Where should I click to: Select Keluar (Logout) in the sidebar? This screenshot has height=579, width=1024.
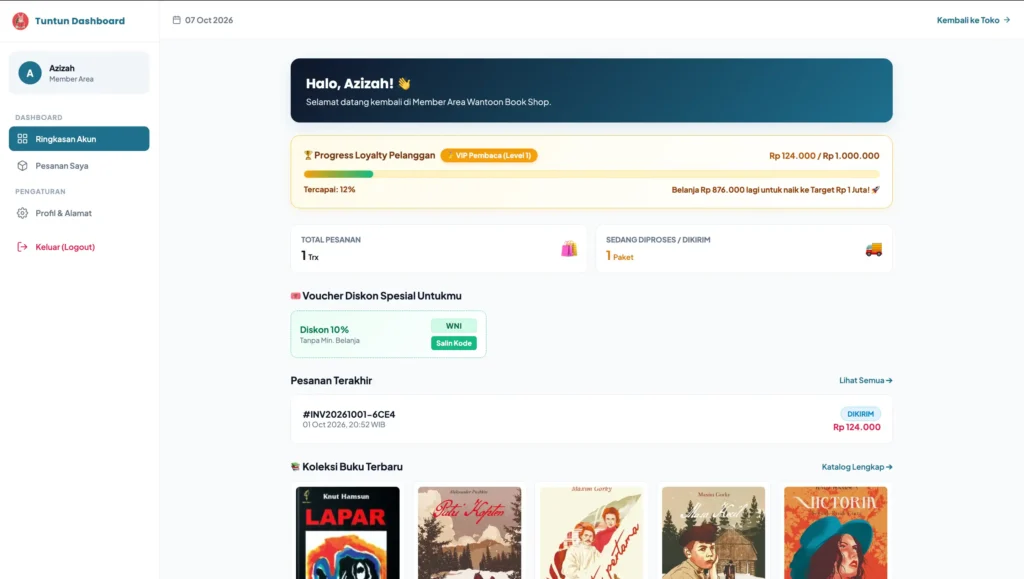click(79, 247)
